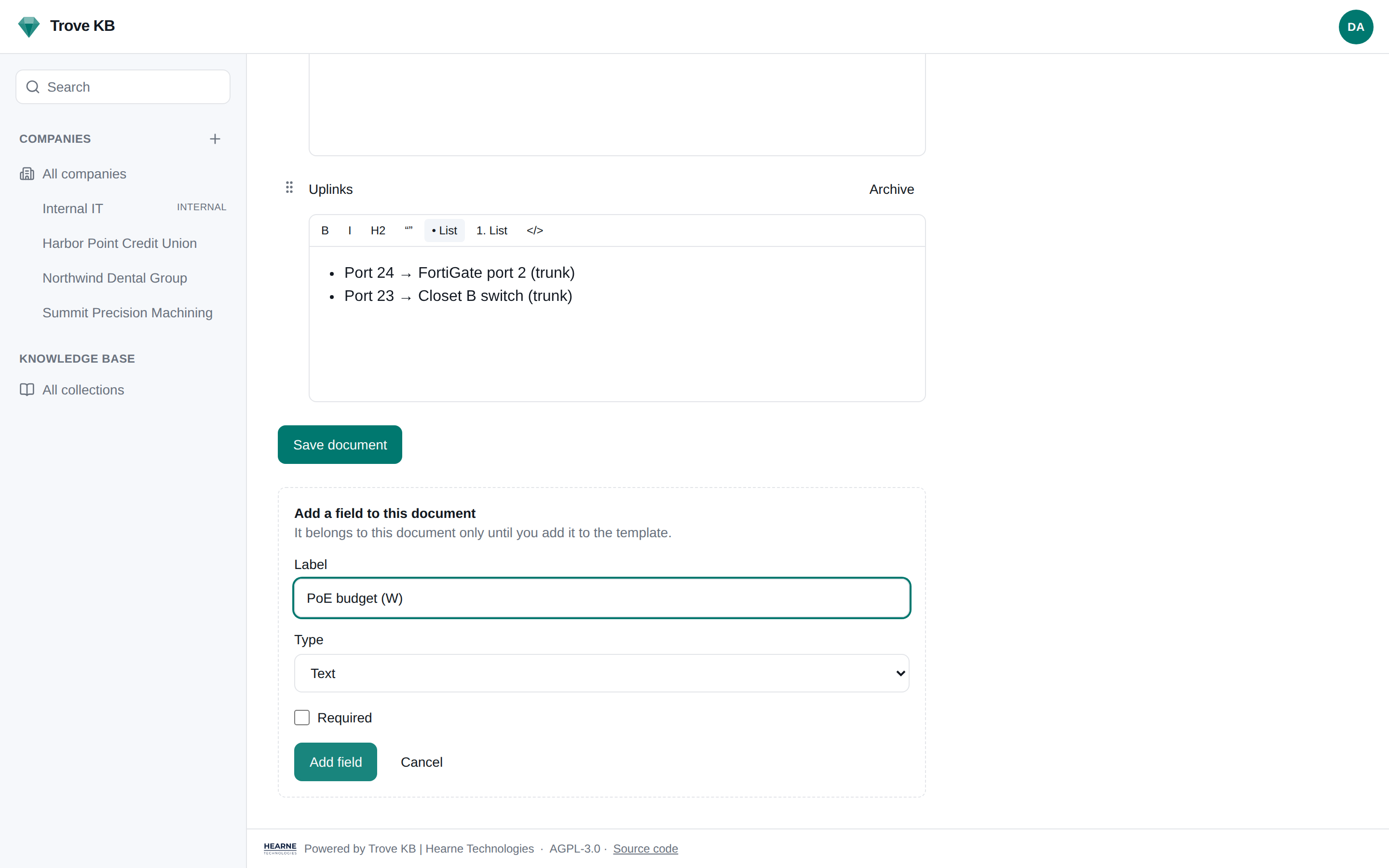Add a new company with plus icon
The width and height of the screenshot is (1389, 868).
[215, 139]
